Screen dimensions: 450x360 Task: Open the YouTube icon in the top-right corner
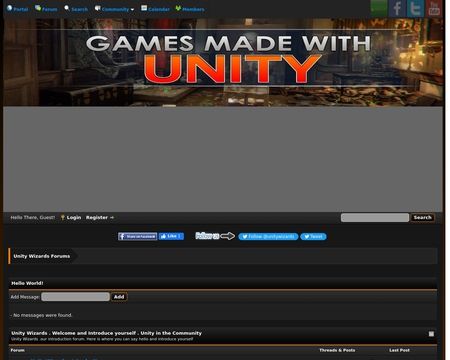pyautogui.click(x=434, y=8)
